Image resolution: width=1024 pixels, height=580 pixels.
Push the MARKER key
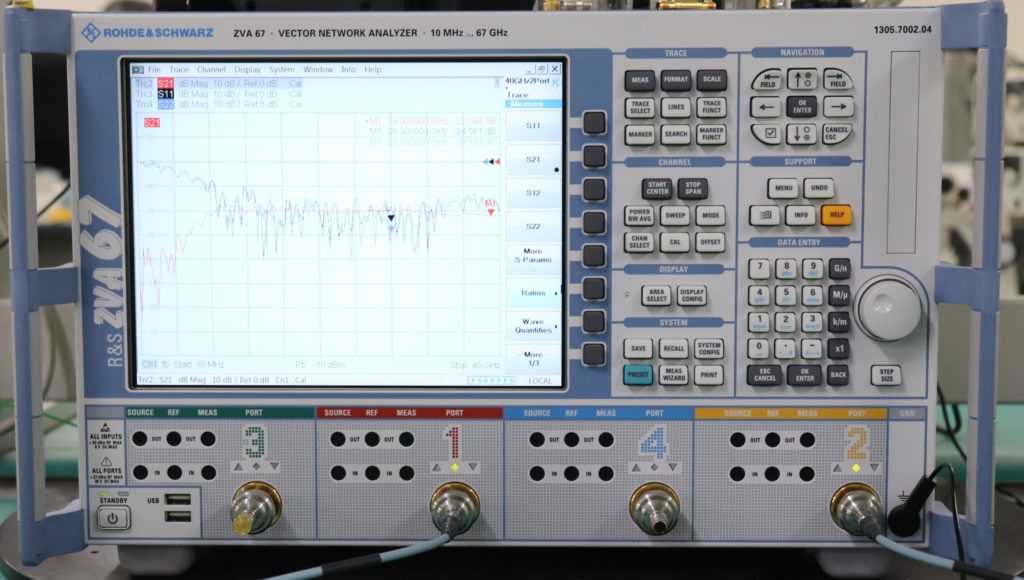point(640,135)
